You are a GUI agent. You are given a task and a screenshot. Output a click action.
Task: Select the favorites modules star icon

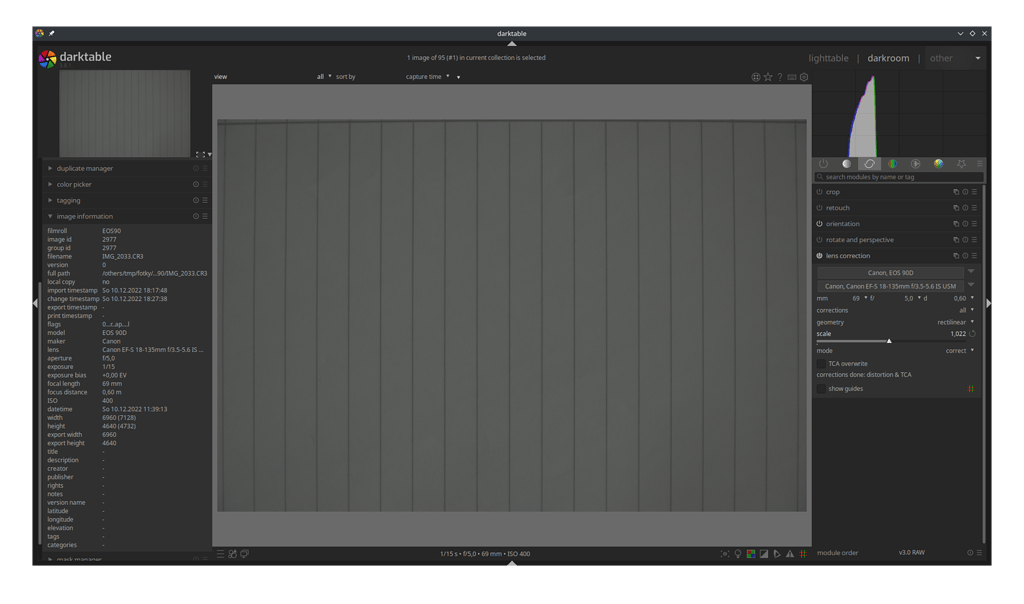click(x=962, y=163)
